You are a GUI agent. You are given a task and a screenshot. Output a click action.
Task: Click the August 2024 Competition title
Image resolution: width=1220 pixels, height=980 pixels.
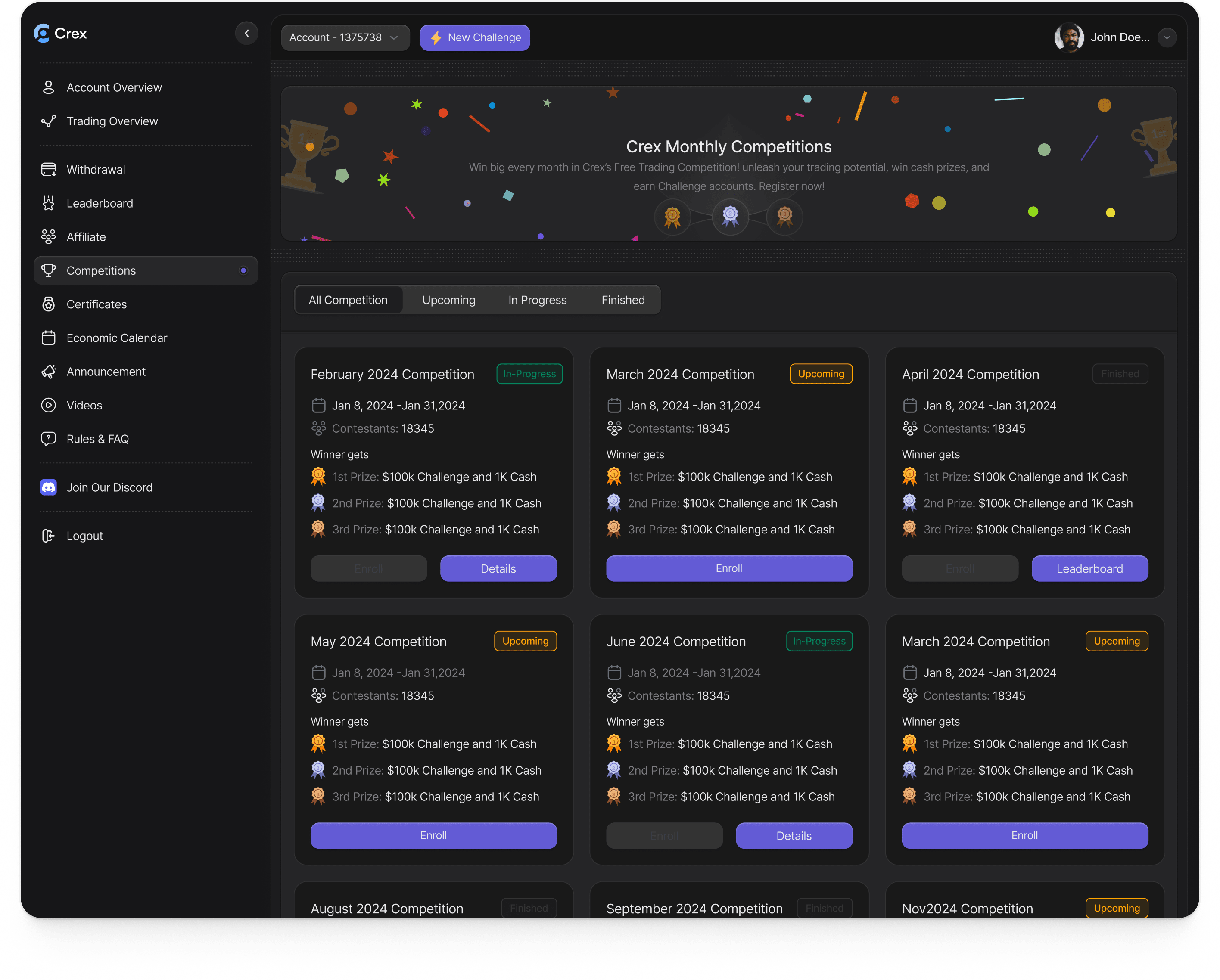click(387, 908)
